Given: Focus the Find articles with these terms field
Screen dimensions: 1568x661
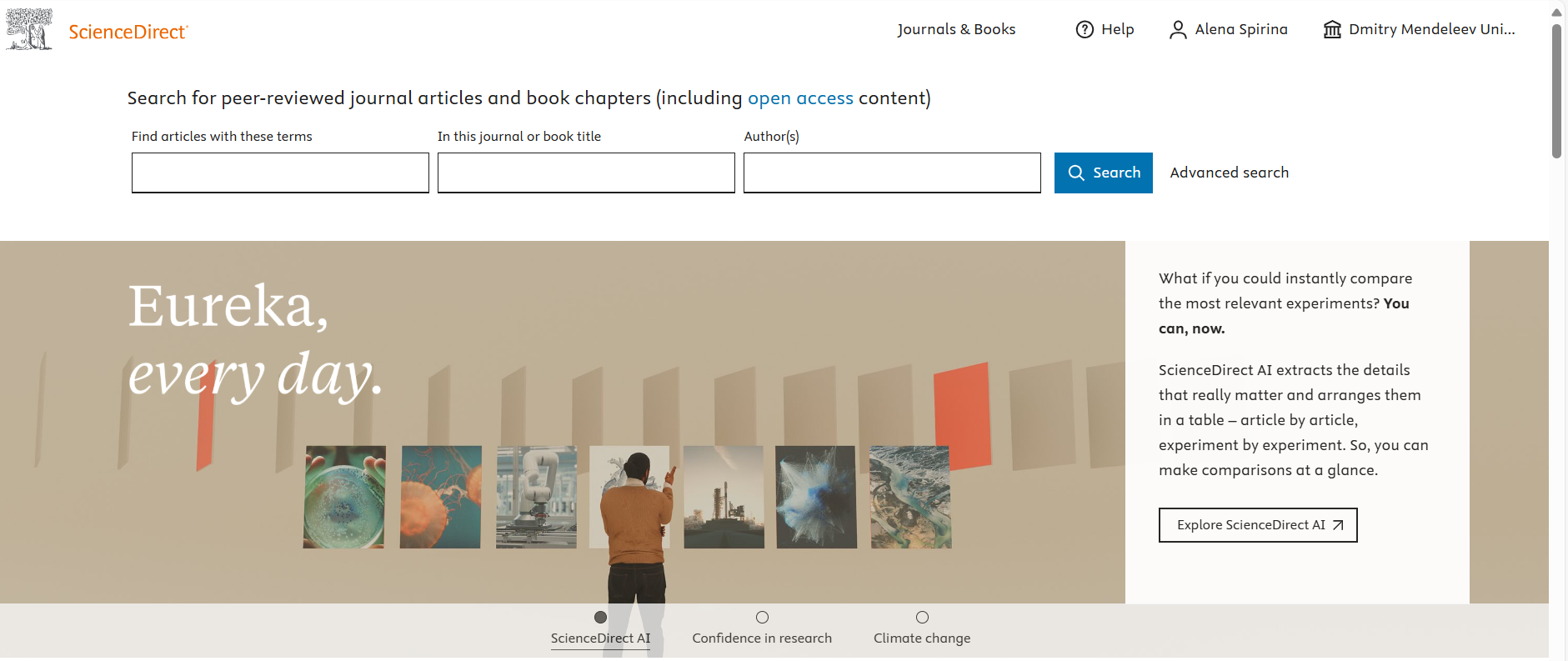Looking at the screenshot, I should click(x=280, y=173).
